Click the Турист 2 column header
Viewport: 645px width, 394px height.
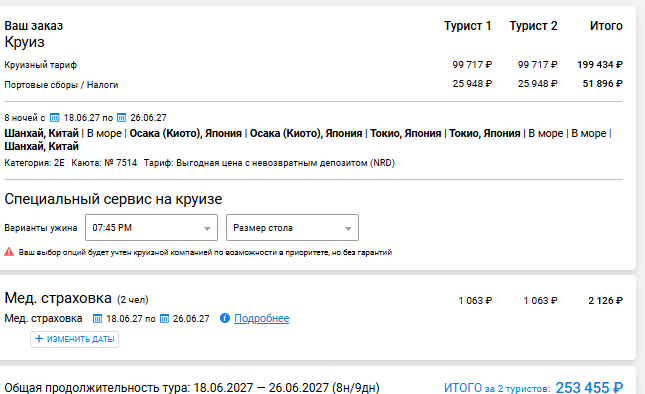tap(533, 26)
